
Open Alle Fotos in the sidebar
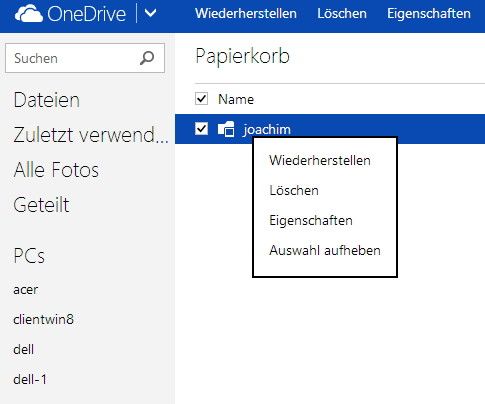click(x=56, y=170)
